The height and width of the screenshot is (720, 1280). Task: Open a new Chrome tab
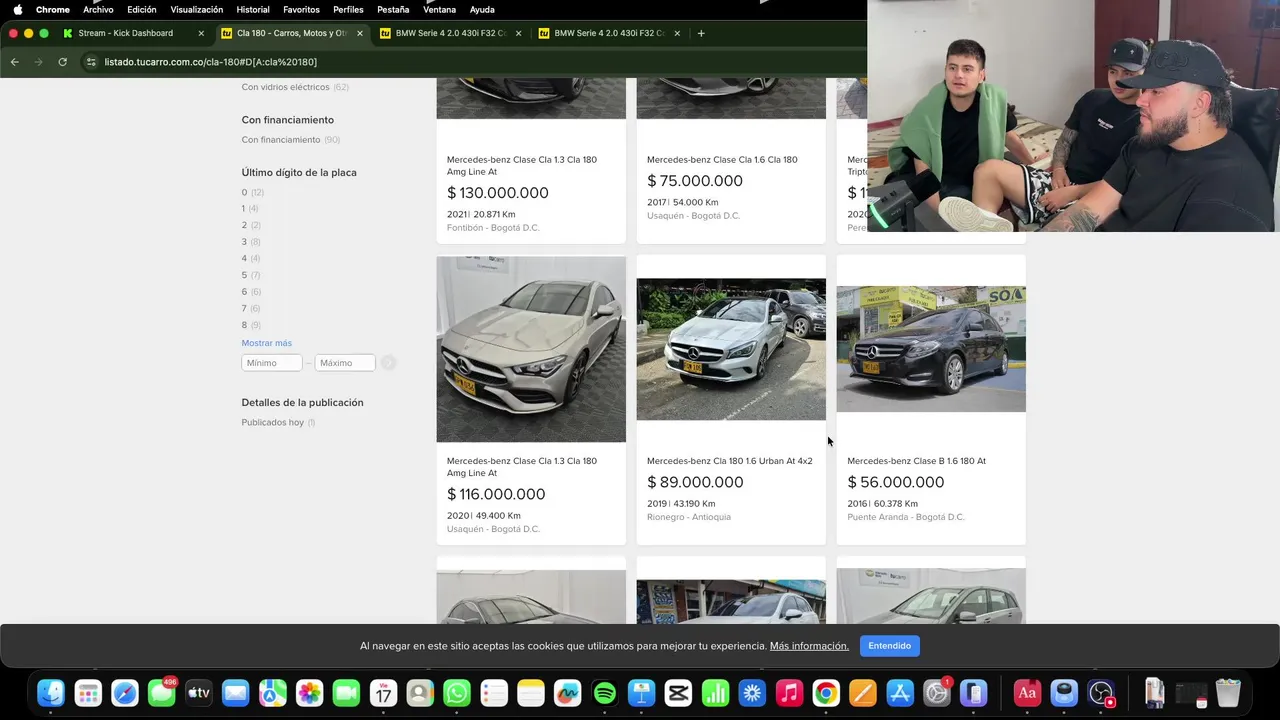701,33
